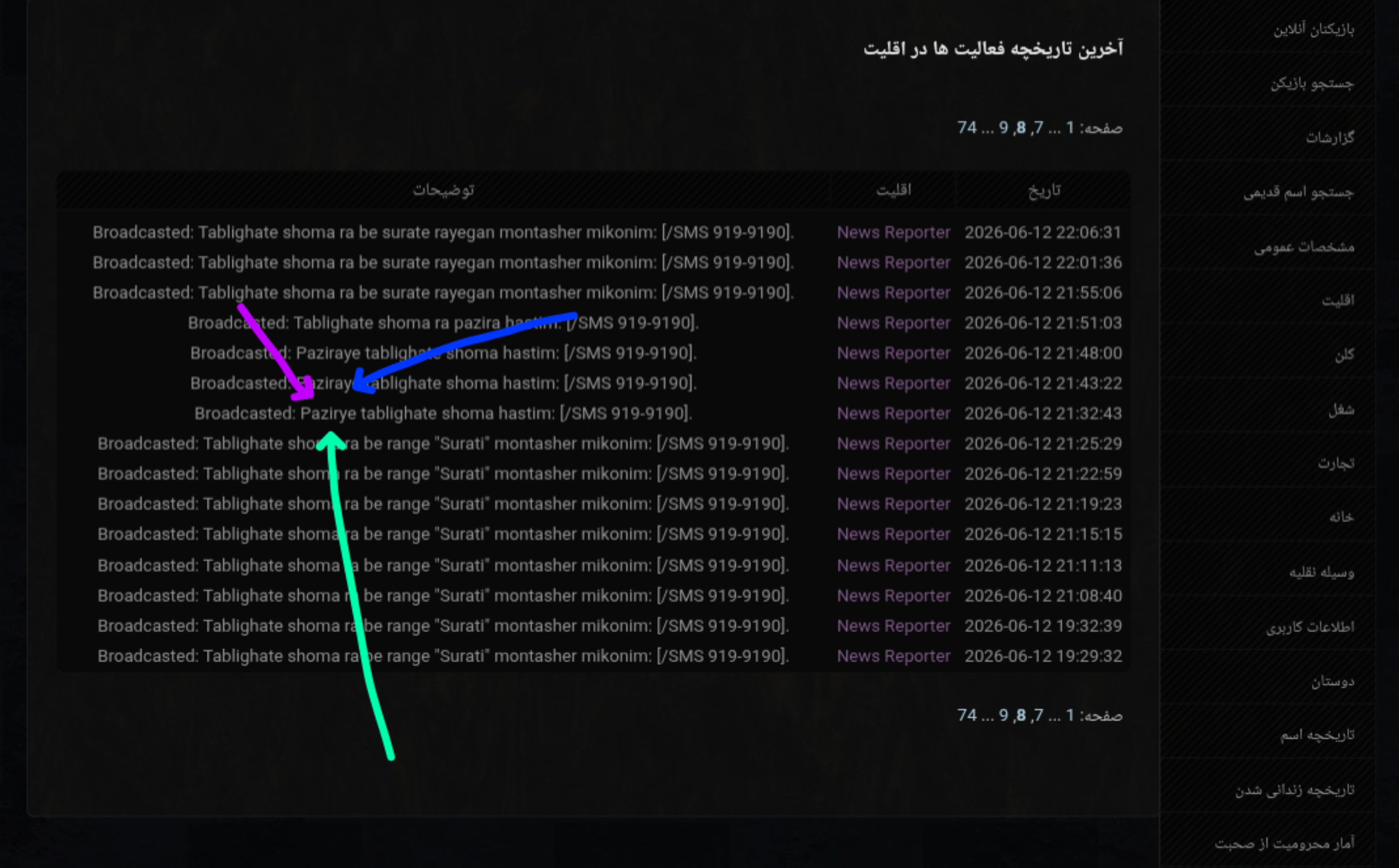Go to گزارشات sidebar entry
1399x868 pixels.
point(1330,137)
